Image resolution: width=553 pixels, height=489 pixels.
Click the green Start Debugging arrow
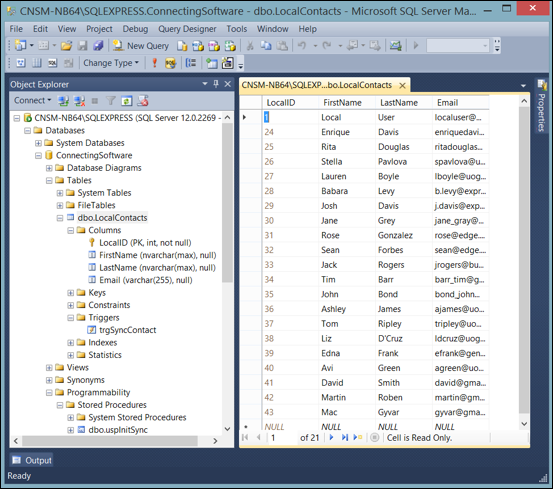click(x=416, y=45)
